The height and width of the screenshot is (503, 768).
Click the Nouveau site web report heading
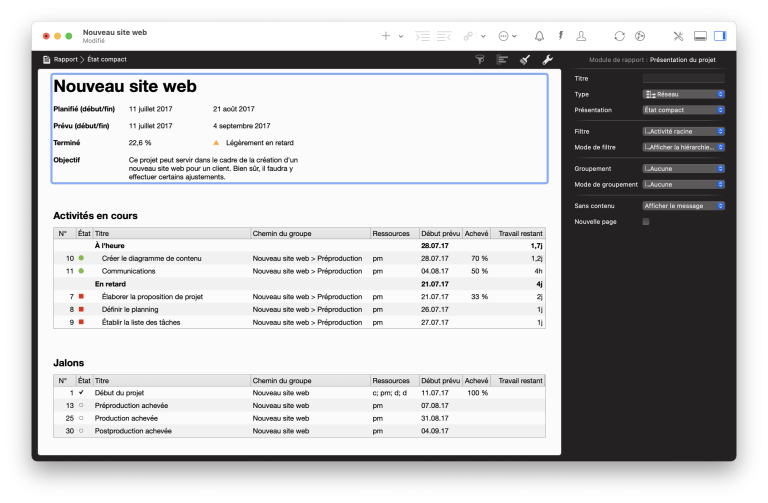tap(125, 86)
